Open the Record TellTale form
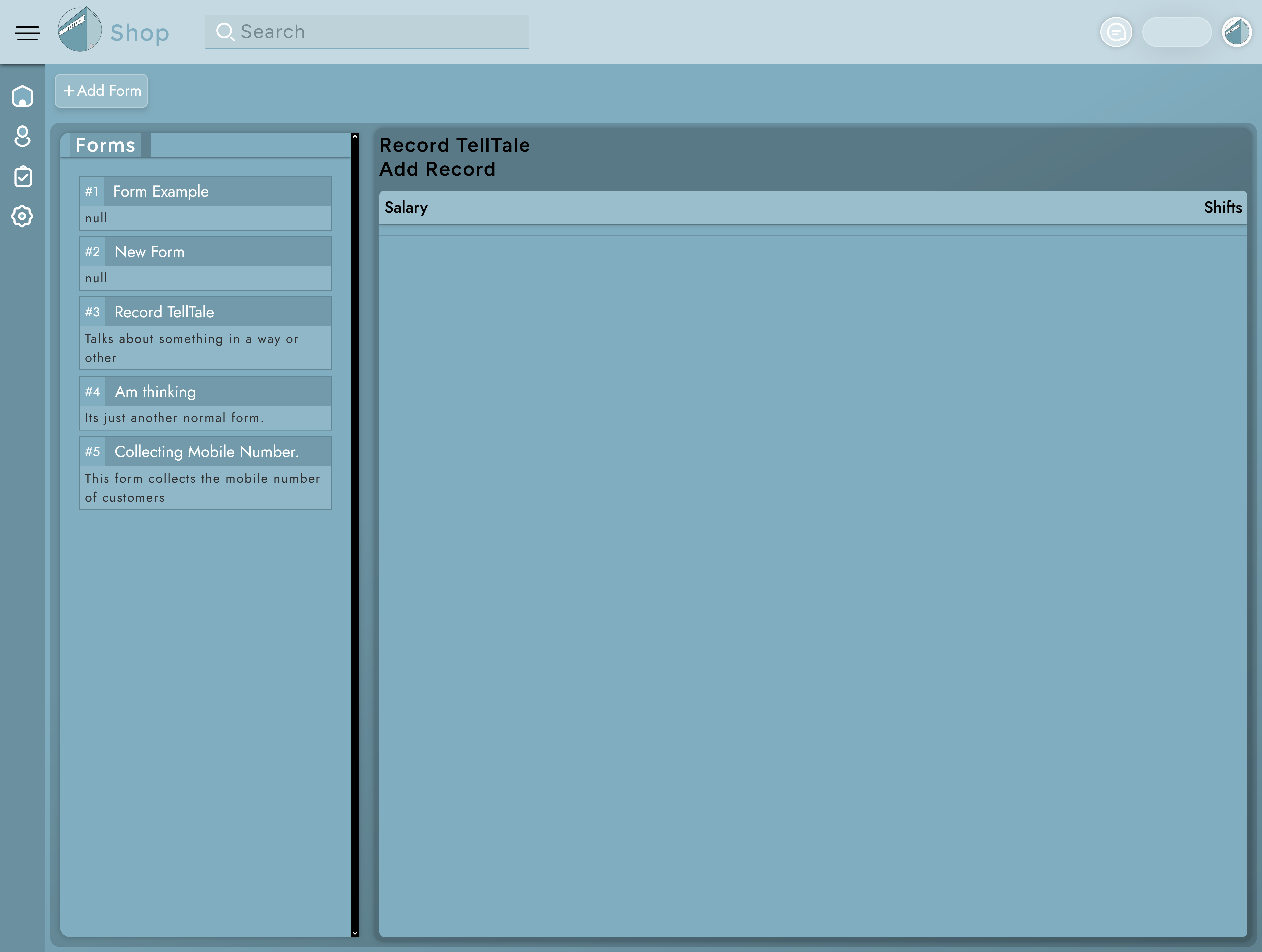This screenshot has height=952, width=1262. click(205, 312)
